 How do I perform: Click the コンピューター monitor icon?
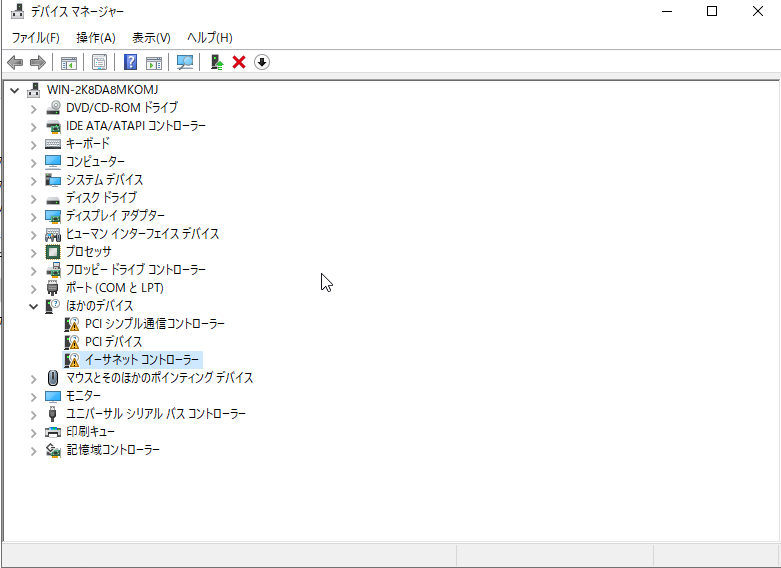click(x=53, y=161)
